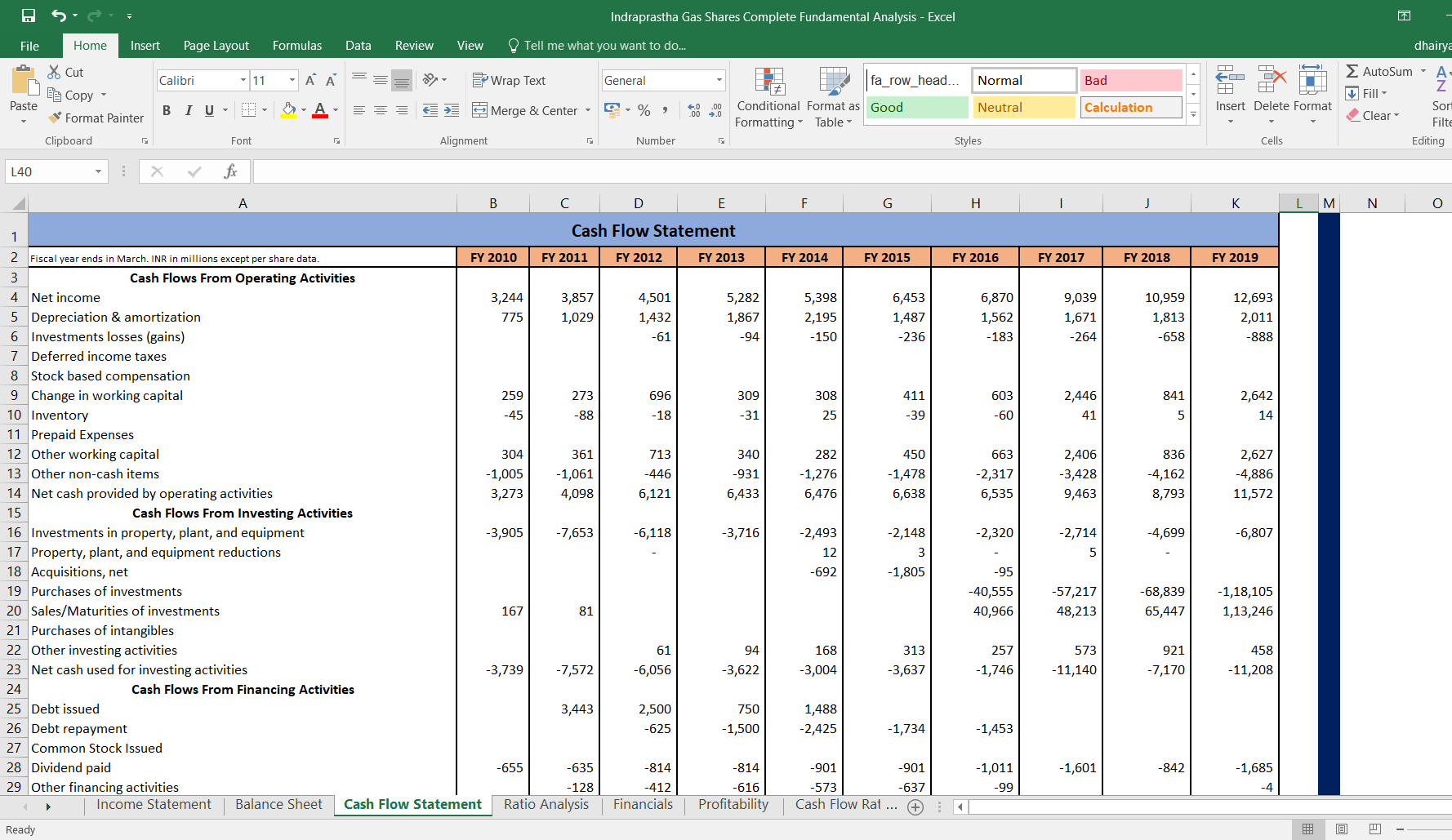Toggle Bold formatting
This screenshot has width=1452, height=840.
tap(167, 110)
